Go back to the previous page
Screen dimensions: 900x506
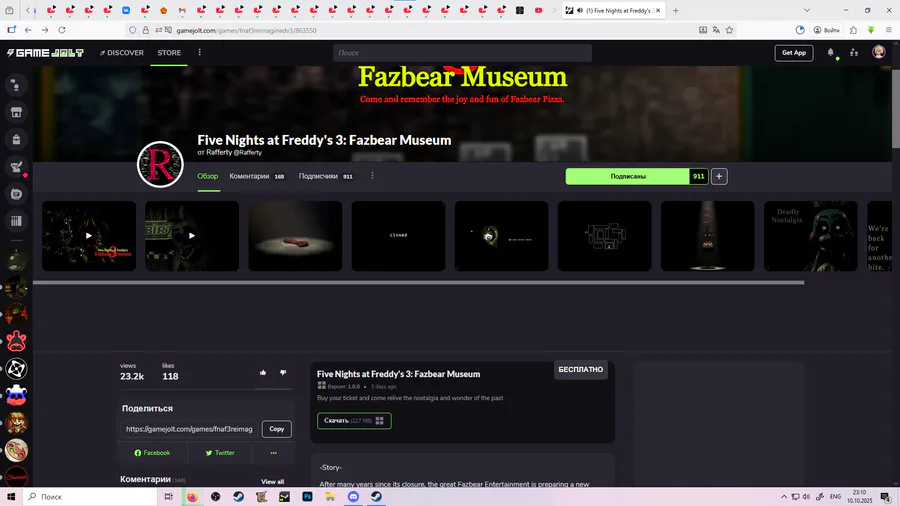coord(28,30)
